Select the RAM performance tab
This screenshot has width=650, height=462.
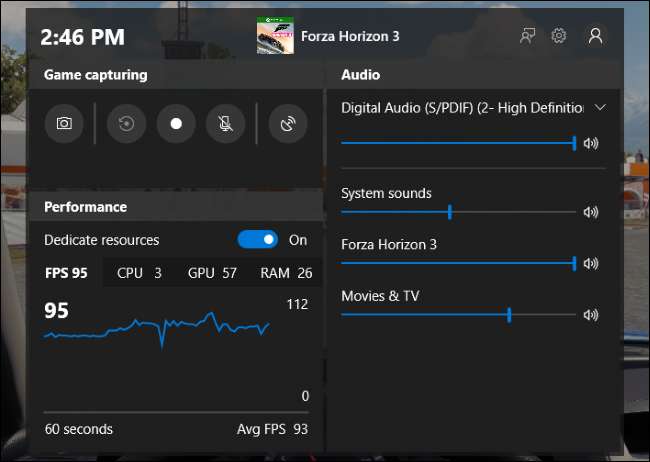click(286, 273)
